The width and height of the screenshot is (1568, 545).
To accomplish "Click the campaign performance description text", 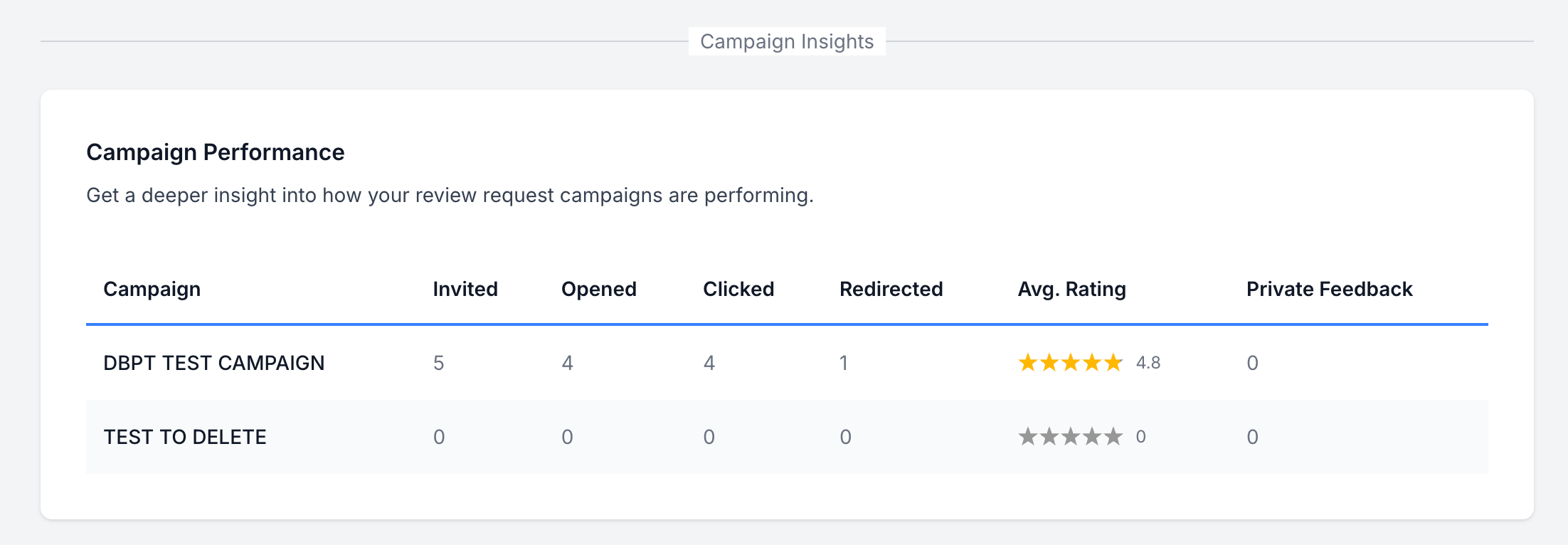I will coord(450,195).
